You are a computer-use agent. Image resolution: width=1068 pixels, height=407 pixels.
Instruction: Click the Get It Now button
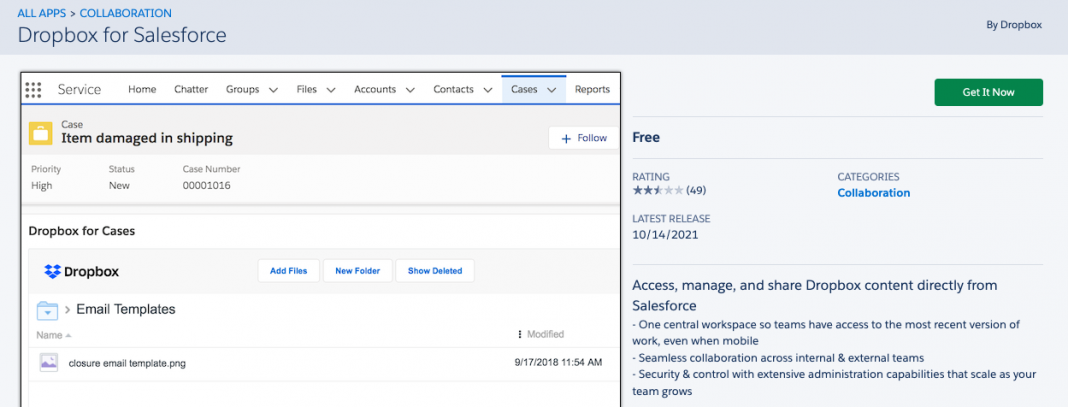pos(988,92)
